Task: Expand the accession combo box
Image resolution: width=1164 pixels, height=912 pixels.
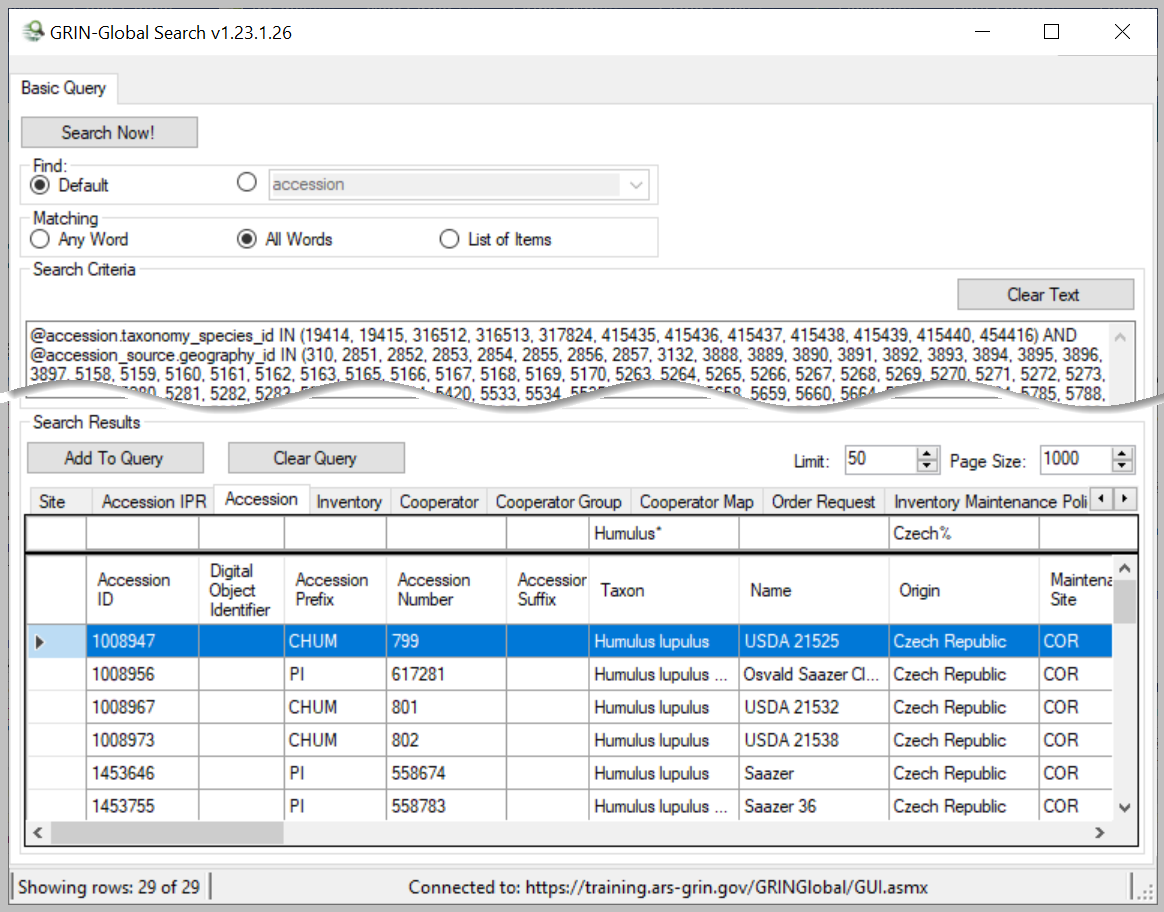Action: pyautogui.click(x=636, y=185)
